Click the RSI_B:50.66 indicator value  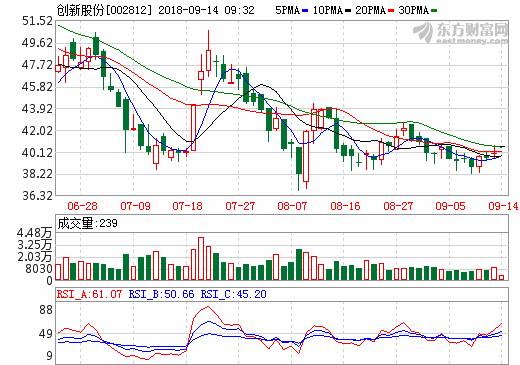(161, 294)
